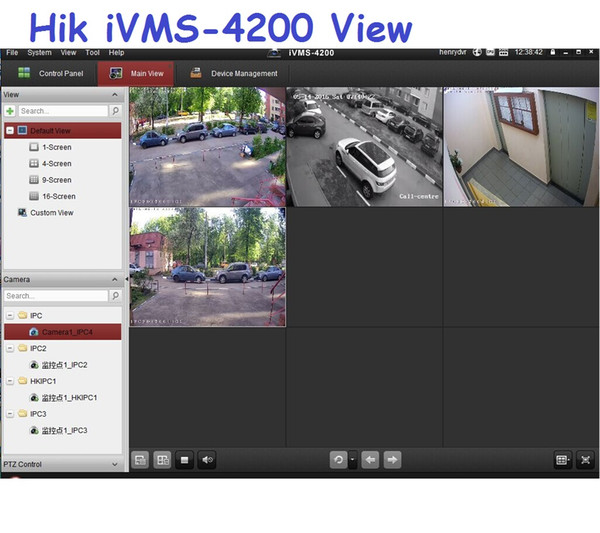Click the Custom View monitor icon

(x=22, y=212)
